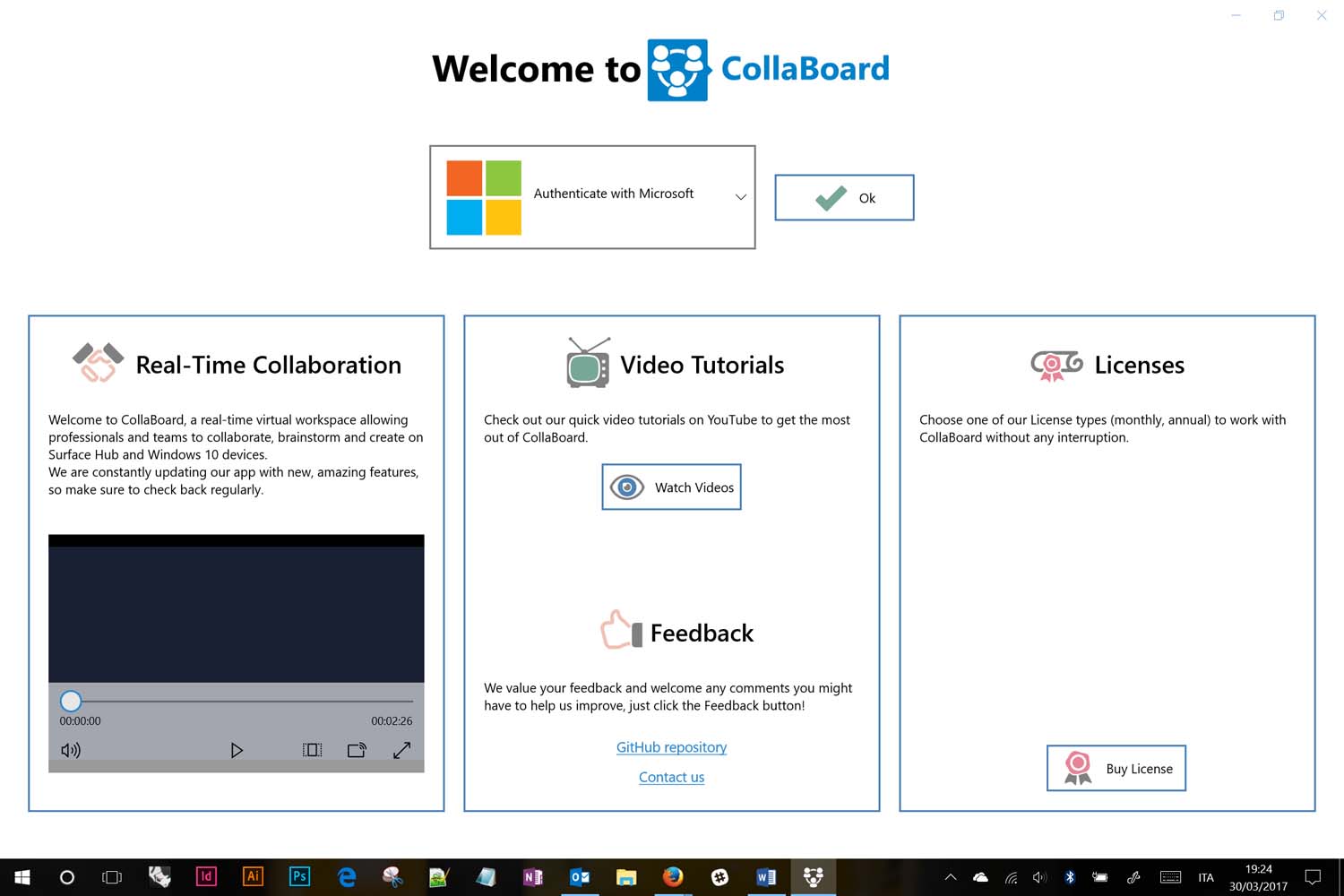Click the thumbs-up Feedback icon
1344x896 pixels.
pyautogui.click(x=621, y=629)
